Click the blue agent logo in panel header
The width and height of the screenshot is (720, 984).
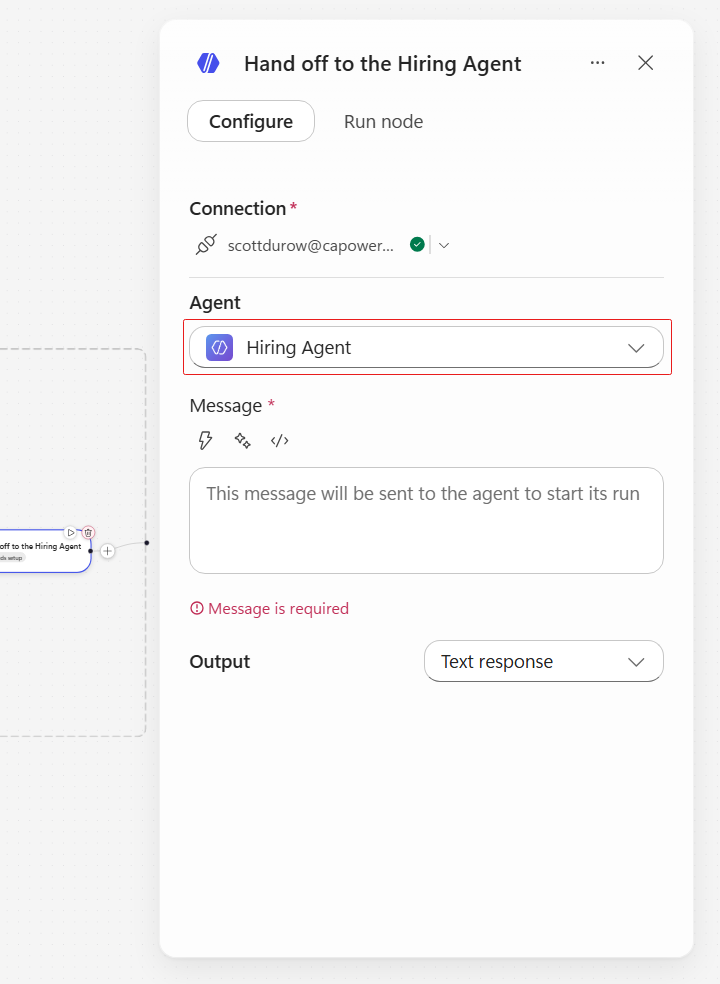click(x=208, y=63)
